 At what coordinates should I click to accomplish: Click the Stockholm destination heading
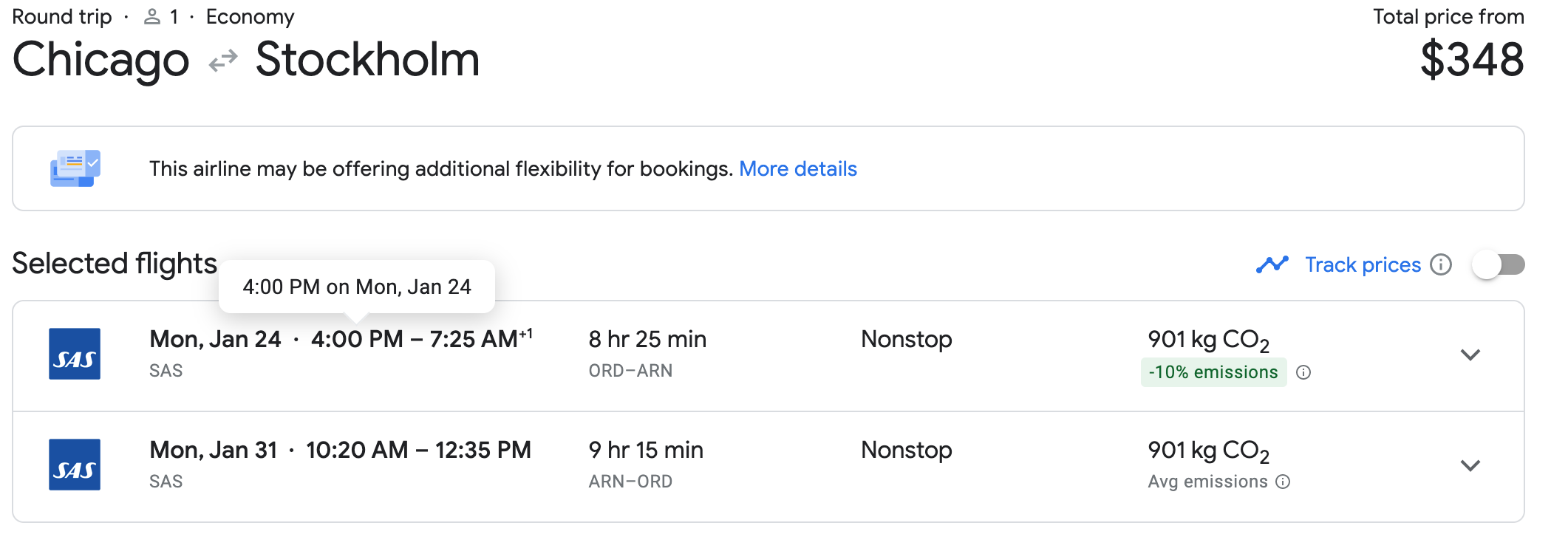pyautogui.click(x=367, y=59)
